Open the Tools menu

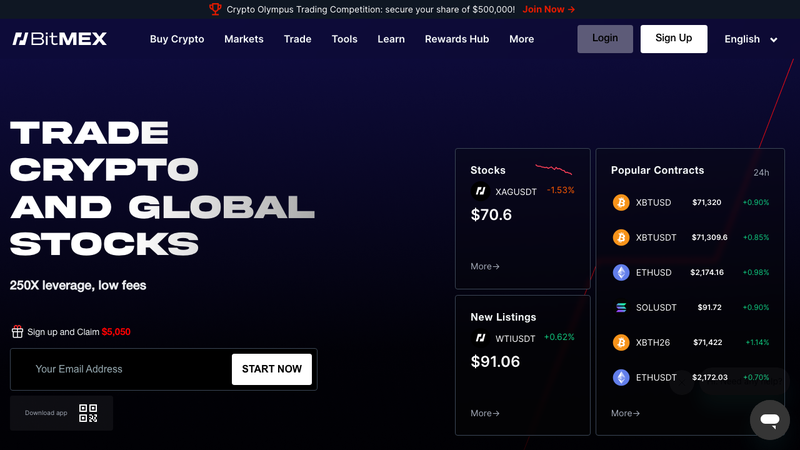(344, 39)
